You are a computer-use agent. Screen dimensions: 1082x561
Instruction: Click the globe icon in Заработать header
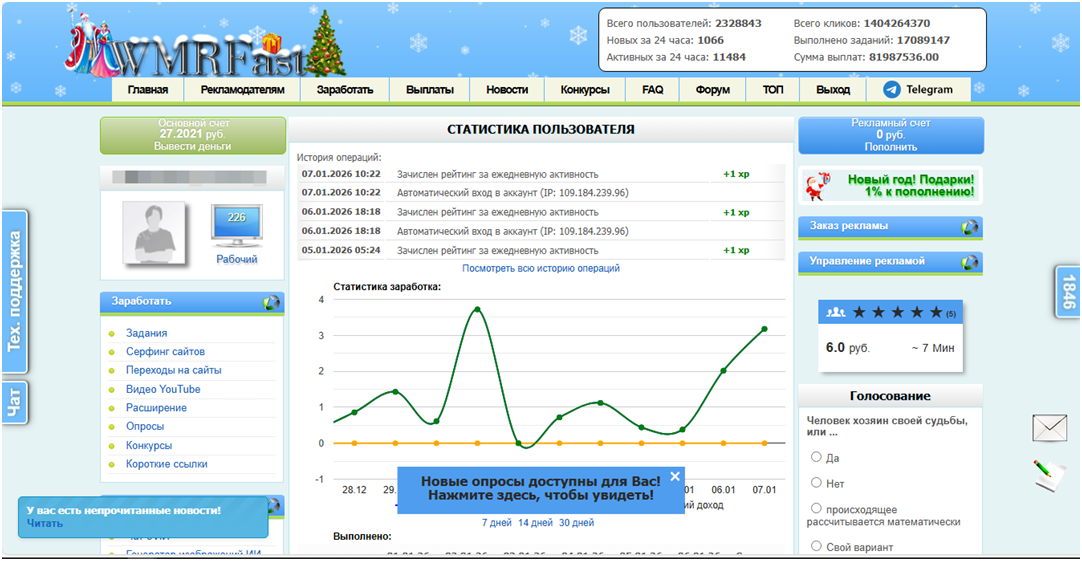coord(271,302)
